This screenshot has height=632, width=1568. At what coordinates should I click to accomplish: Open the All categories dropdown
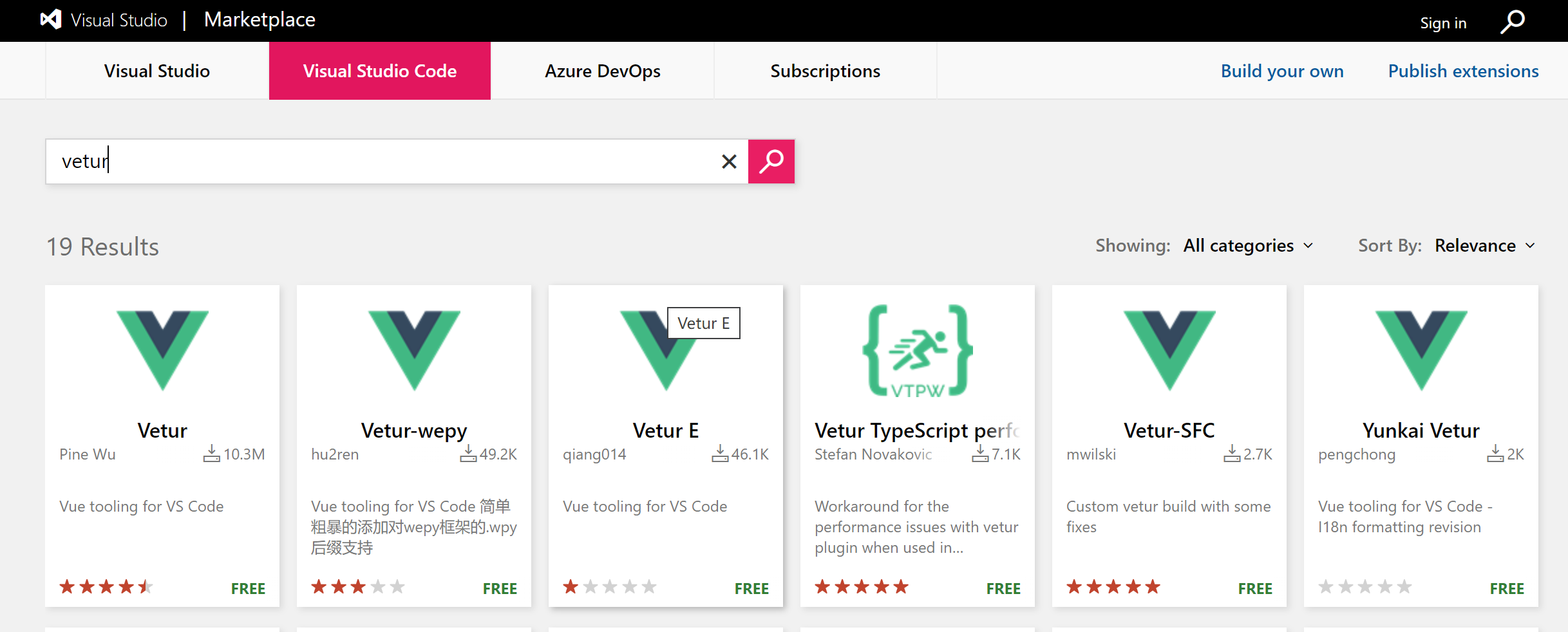coord(1248,246)
